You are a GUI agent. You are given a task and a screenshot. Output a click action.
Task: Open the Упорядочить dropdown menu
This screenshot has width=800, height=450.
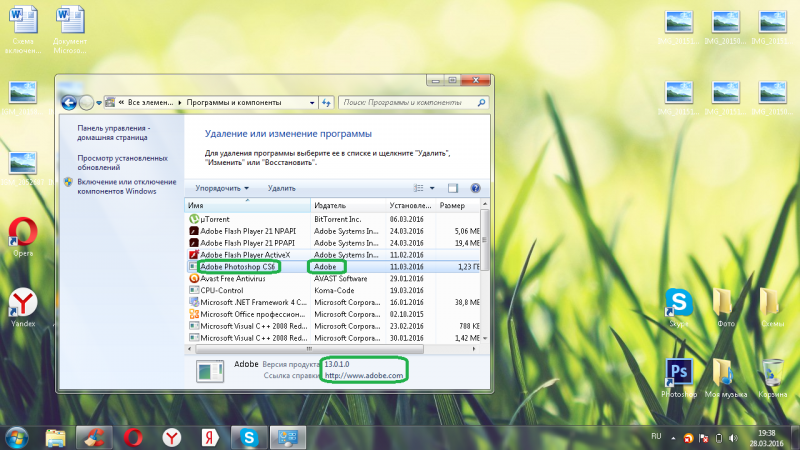[222, 188]
